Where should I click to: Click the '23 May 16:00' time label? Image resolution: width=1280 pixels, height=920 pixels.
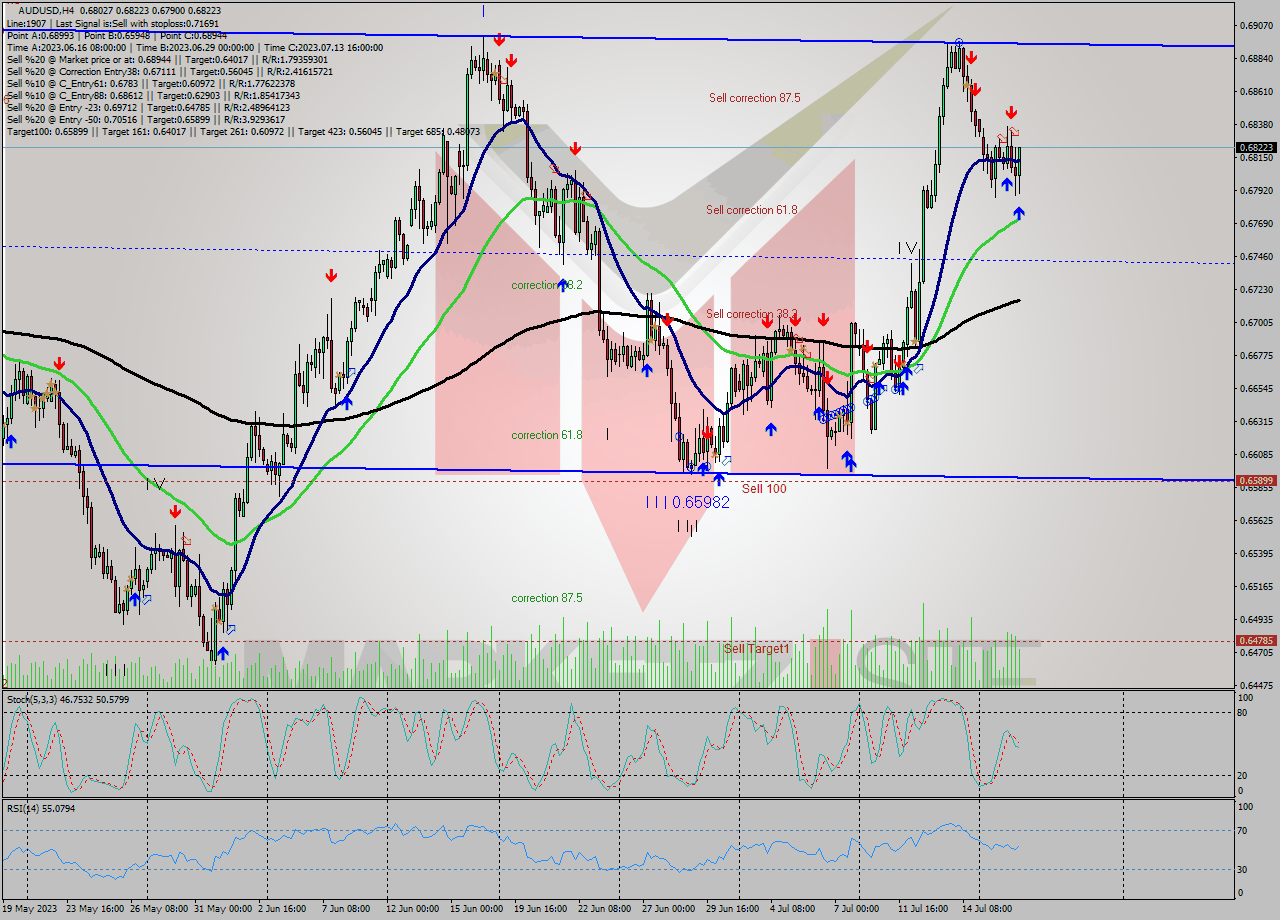(x=95, y=908)
